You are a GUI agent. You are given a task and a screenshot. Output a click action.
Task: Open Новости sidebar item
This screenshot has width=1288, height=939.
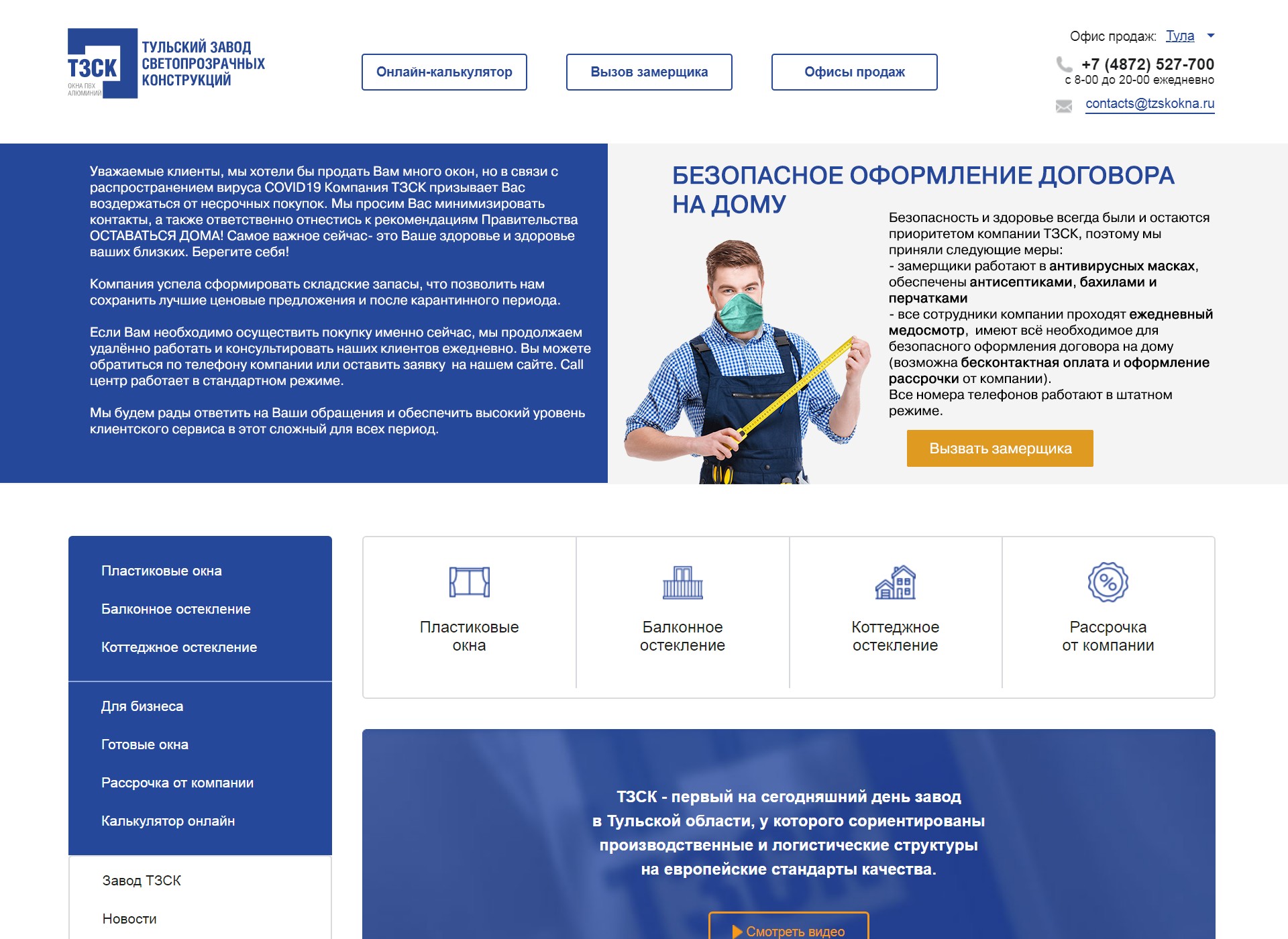[129, 919]
